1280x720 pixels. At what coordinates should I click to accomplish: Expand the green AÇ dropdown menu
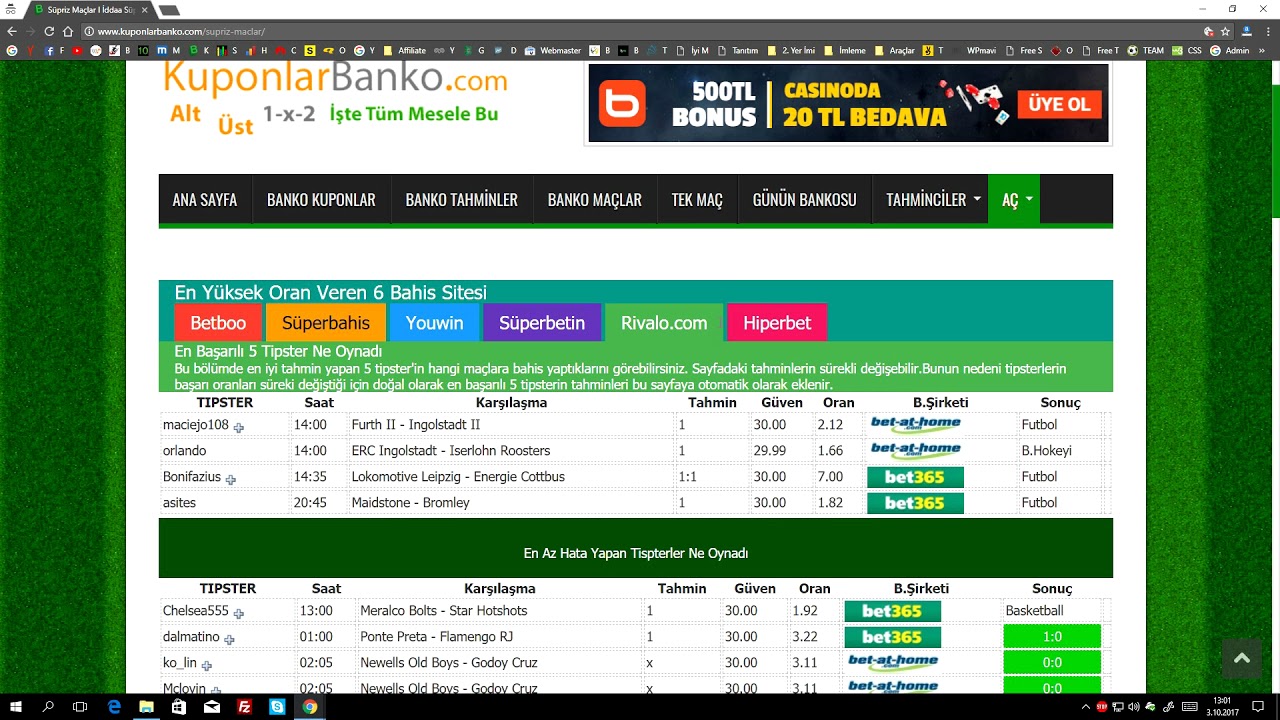1014,200
